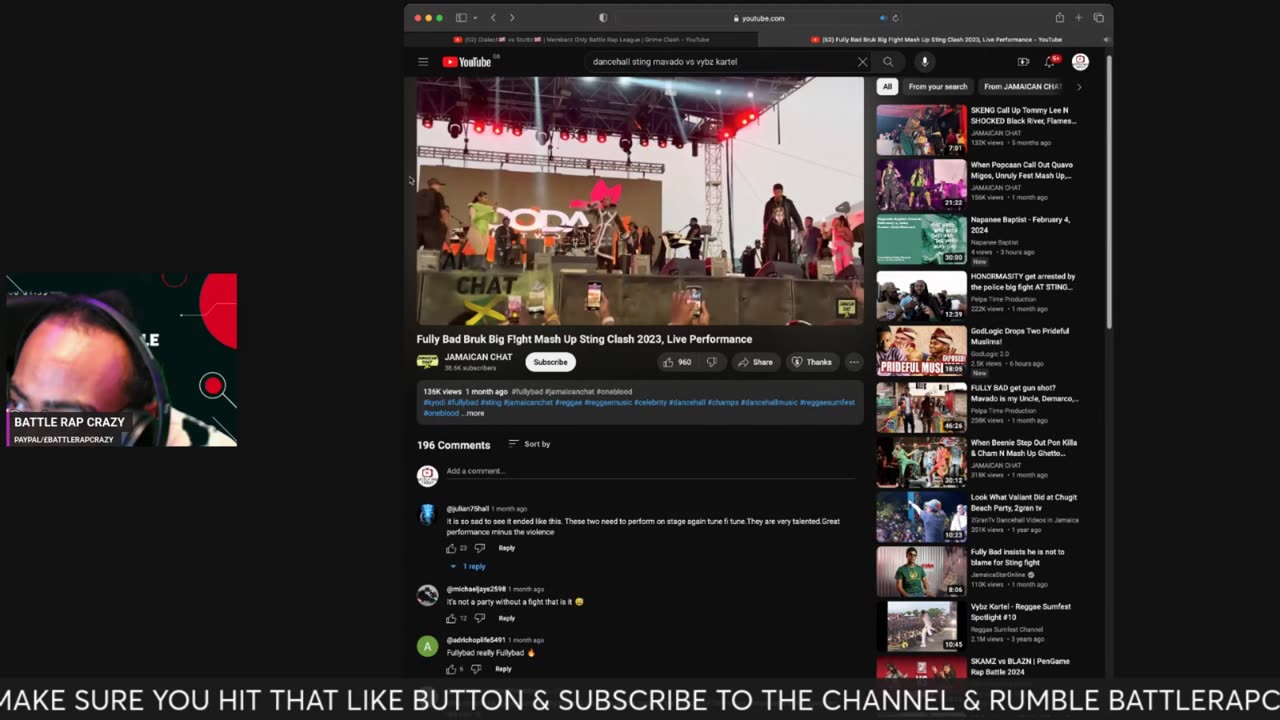Screen dimensions: 1280x720
Task: Click the Add a comment field
Action: pyautogui.click(x=650, y=471)
